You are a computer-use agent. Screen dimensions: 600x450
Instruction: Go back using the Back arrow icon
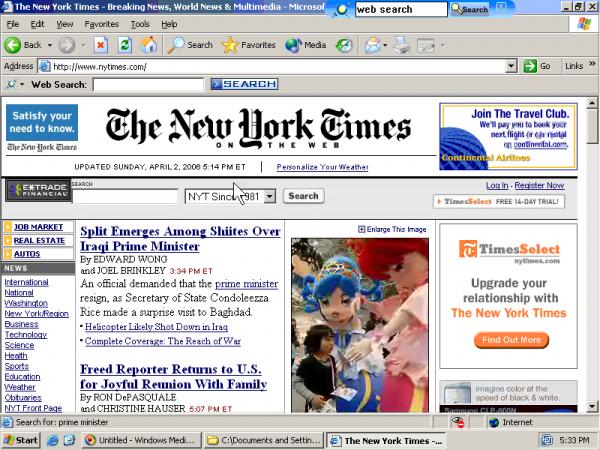[13, 45]
